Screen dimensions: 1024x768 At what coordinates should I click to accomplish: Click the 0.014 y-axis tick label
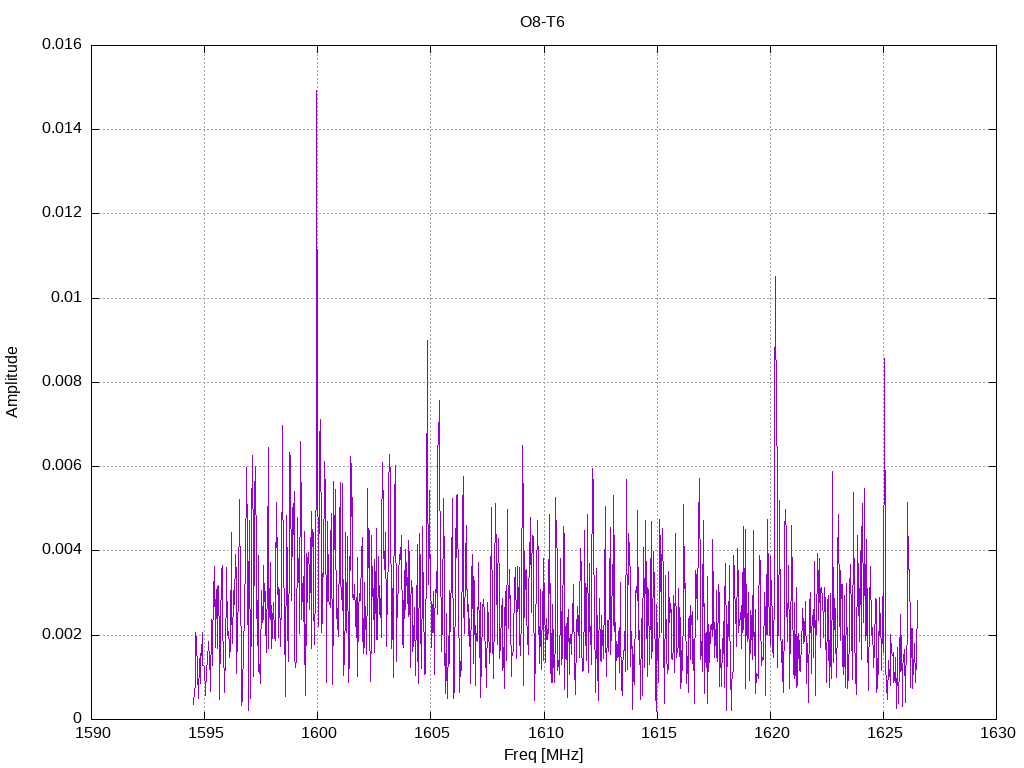[62, 129]
